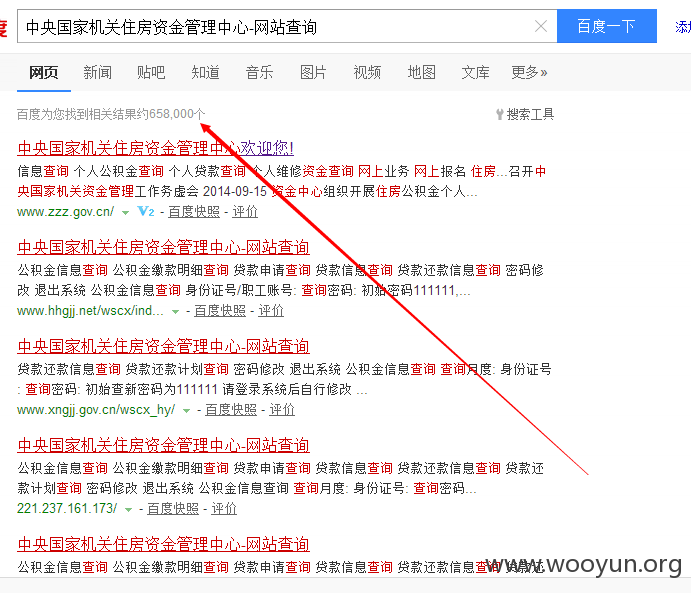
Task: Click the green URL 221.237.161.173/
Action: coord(67,509)
